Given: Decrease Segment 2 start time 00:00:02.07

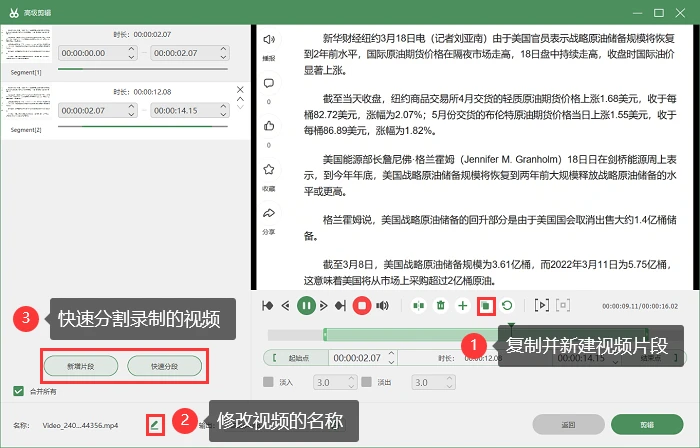Looking at the screenshot, I should pos(131,114).
